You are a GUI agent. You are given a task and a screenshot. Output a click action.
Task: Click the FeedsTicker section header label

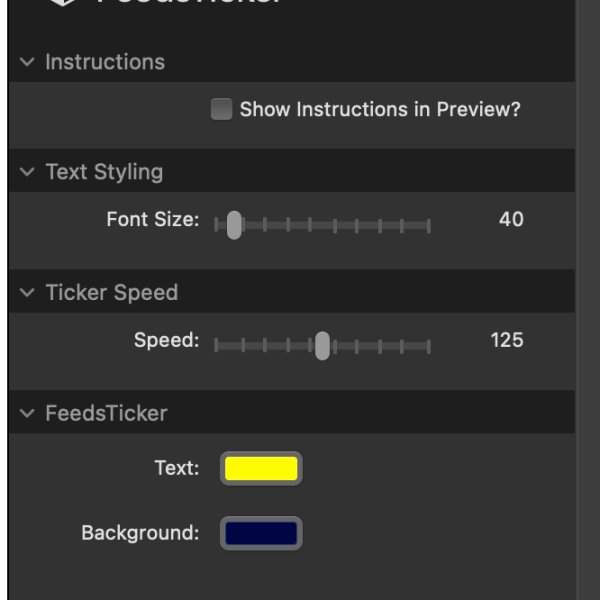click(x=106, y=413)
